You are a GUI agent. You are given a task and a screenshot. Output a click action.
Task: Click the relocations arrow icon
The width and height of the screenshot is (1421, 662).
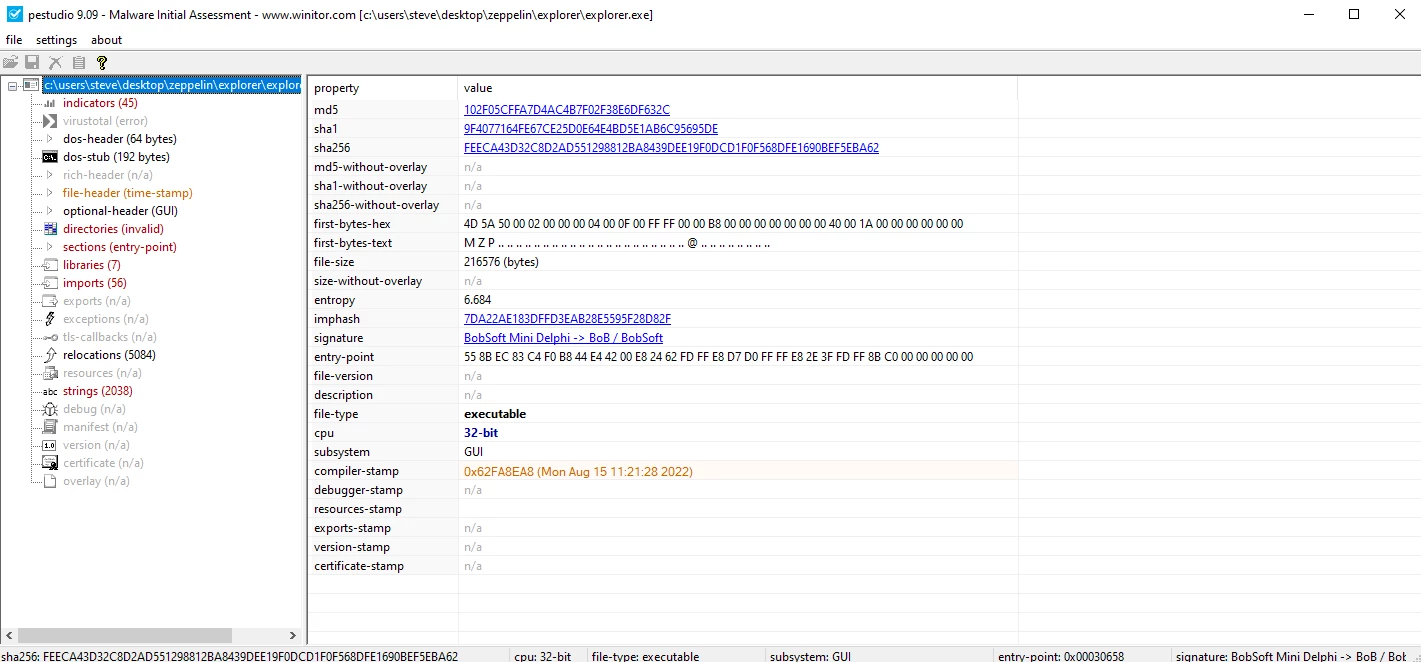coord(50,355)
